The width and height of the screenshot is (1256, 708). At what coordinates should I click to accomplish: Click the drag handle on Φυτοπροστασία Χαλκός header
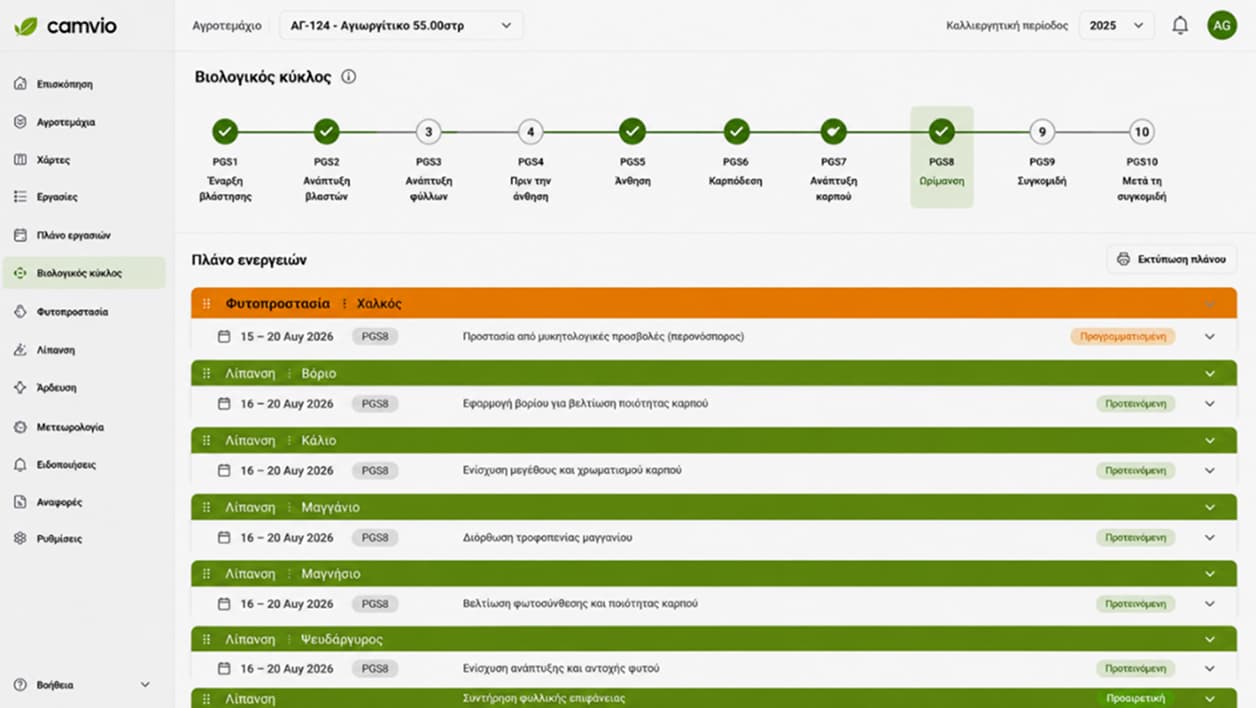tap(206, 304)
